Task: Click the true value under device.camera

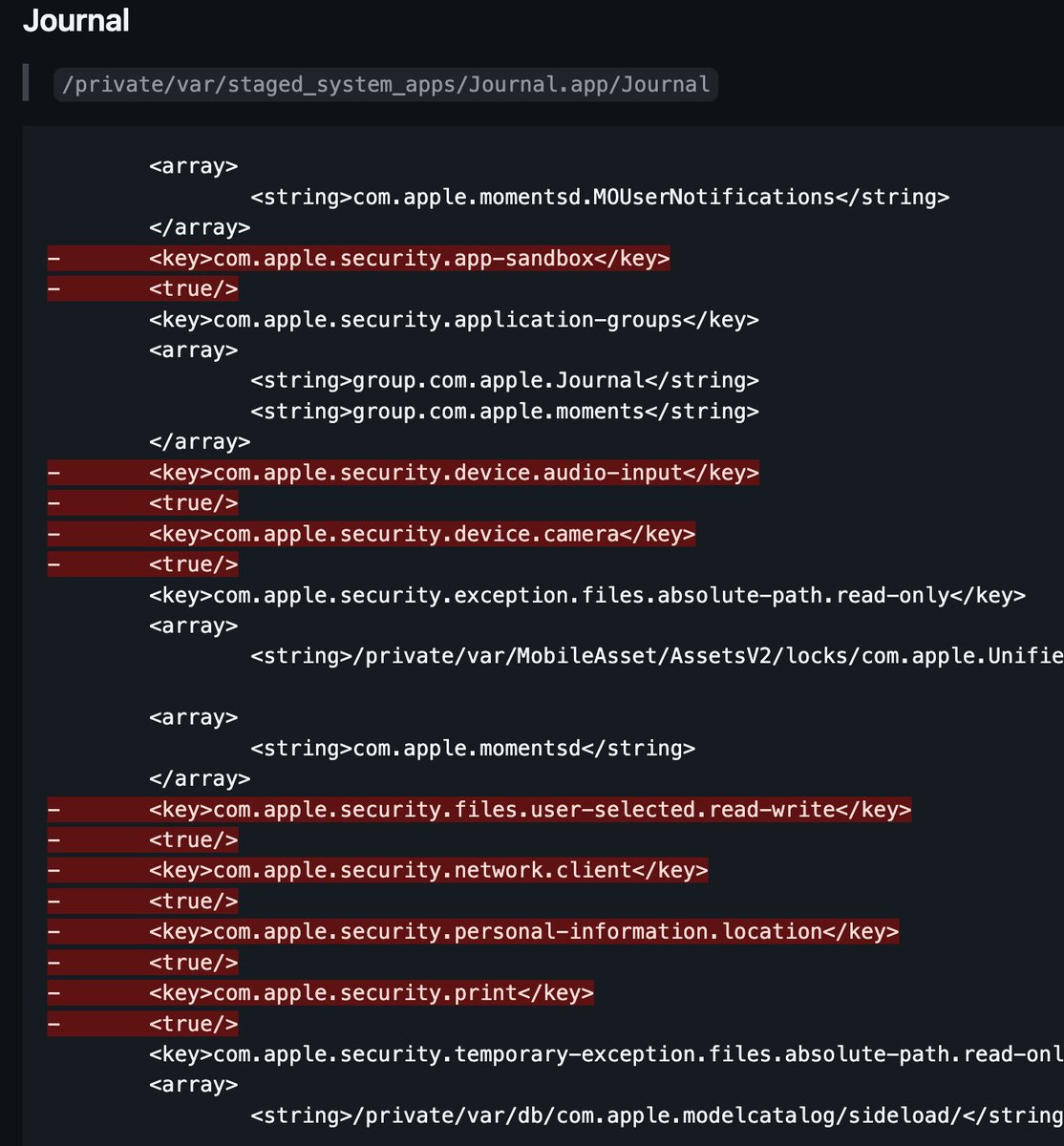Action: coord(193,564)
